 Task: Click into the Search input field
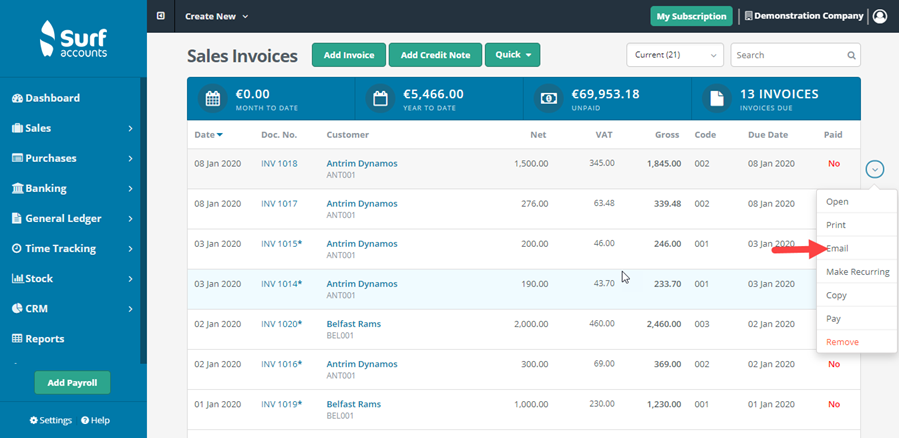[x=790, y=56]
